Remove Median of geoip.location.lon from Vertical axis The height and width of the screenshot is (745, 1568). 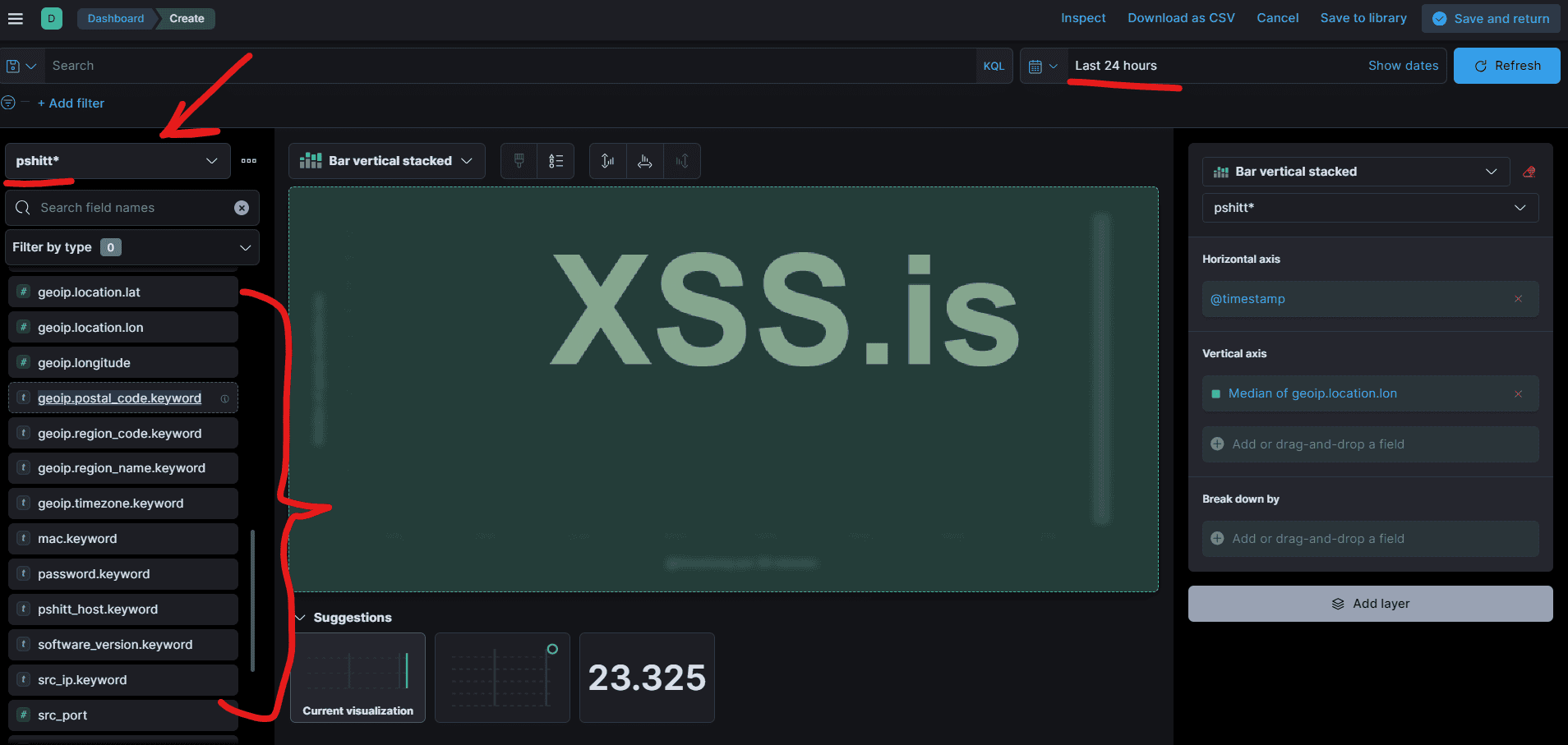1518,393
